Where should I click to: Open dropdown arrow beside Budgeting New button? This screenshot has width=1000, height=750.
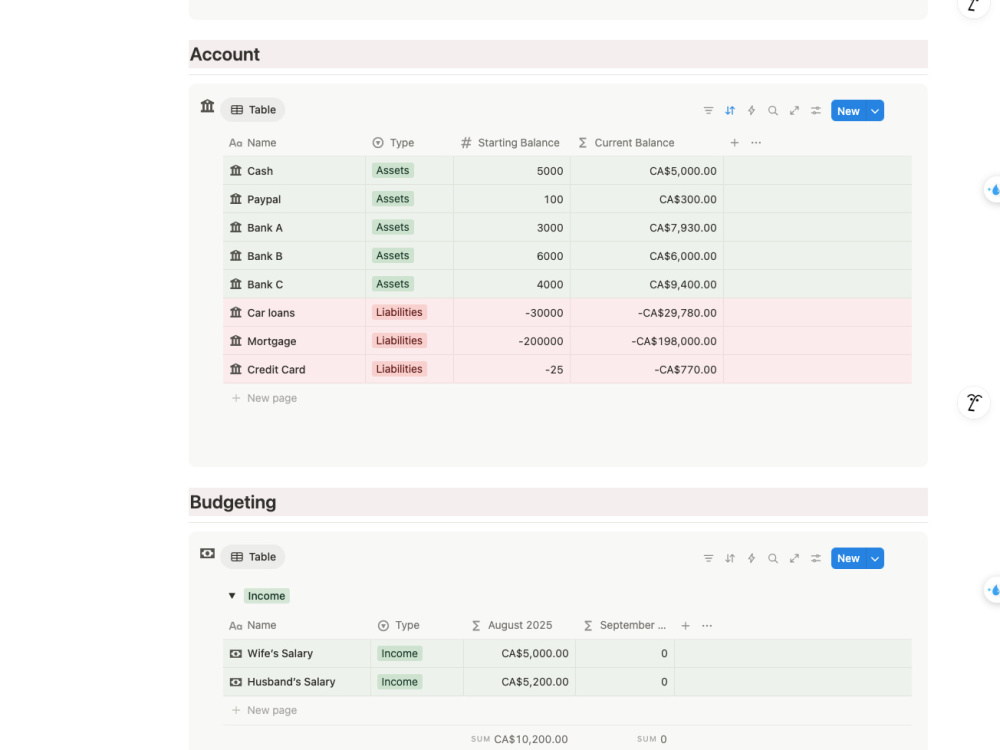coord(875,559)
